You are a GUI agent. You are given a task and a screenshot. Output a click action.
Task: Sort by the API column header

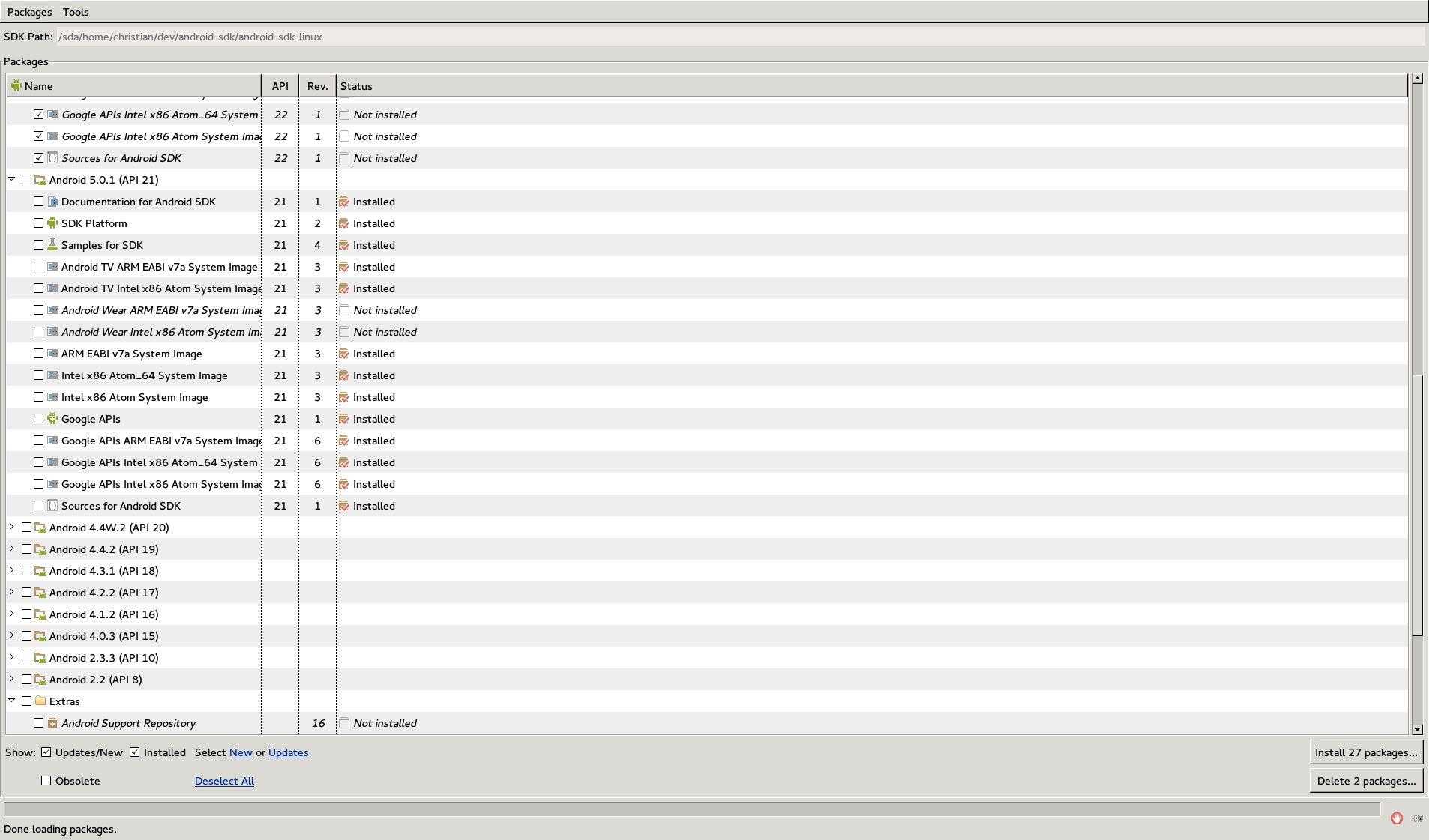pos(280,86)
